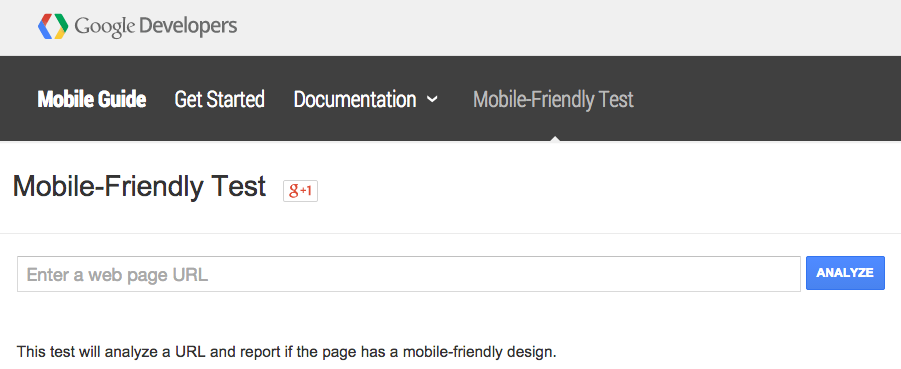
Task: Click the Mobile-Friendly Test page heading
Action: point(139,187)
